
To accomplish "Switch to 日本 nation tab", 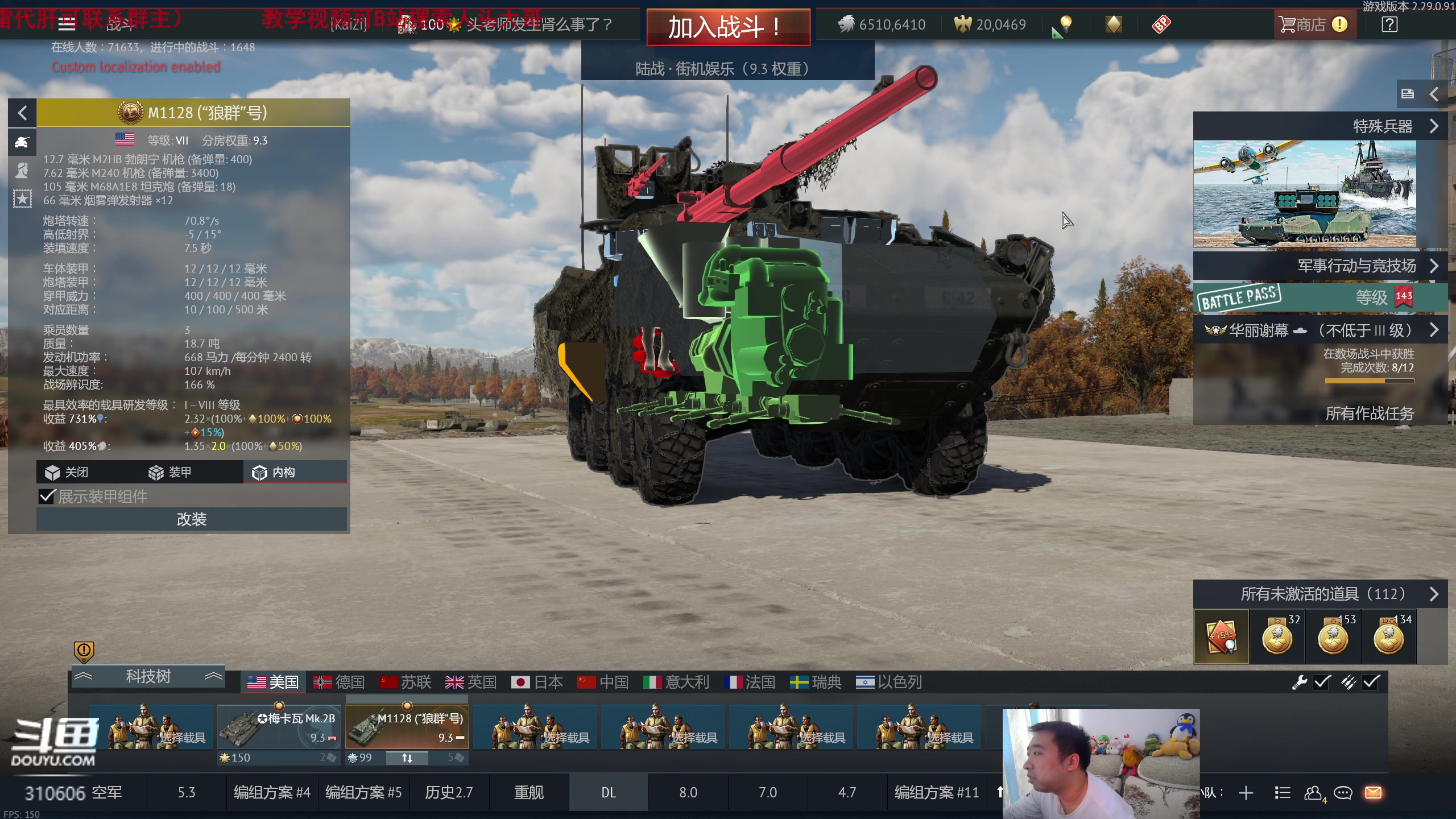I will pos(537,682).
